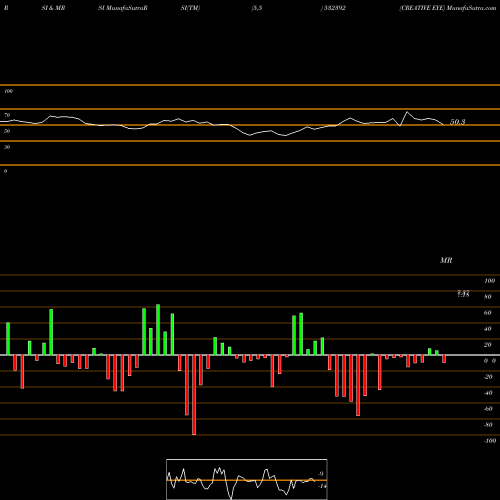Open the small oscillator preview chart
Screen dimensions: 500x500
tap(247, 479)
